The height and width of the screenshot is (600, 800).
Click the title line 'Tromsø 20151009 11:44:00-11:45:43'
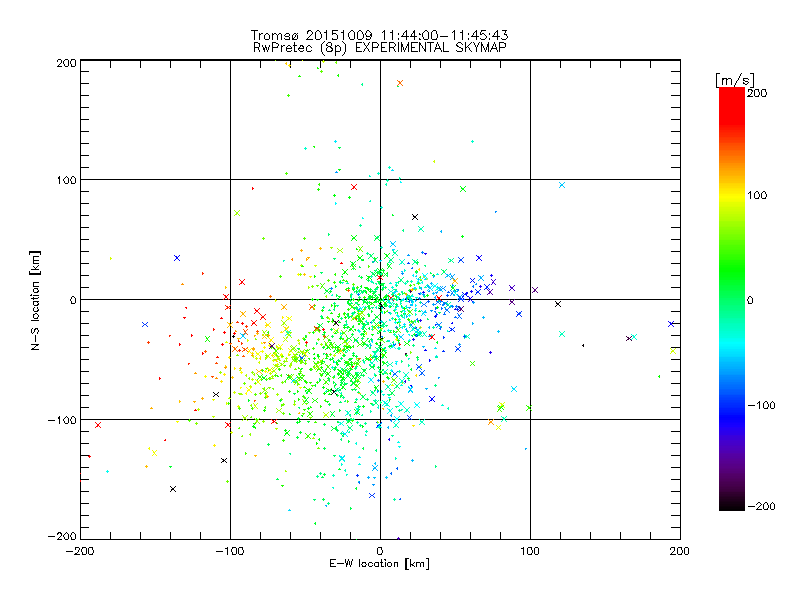tap(380, 35)
